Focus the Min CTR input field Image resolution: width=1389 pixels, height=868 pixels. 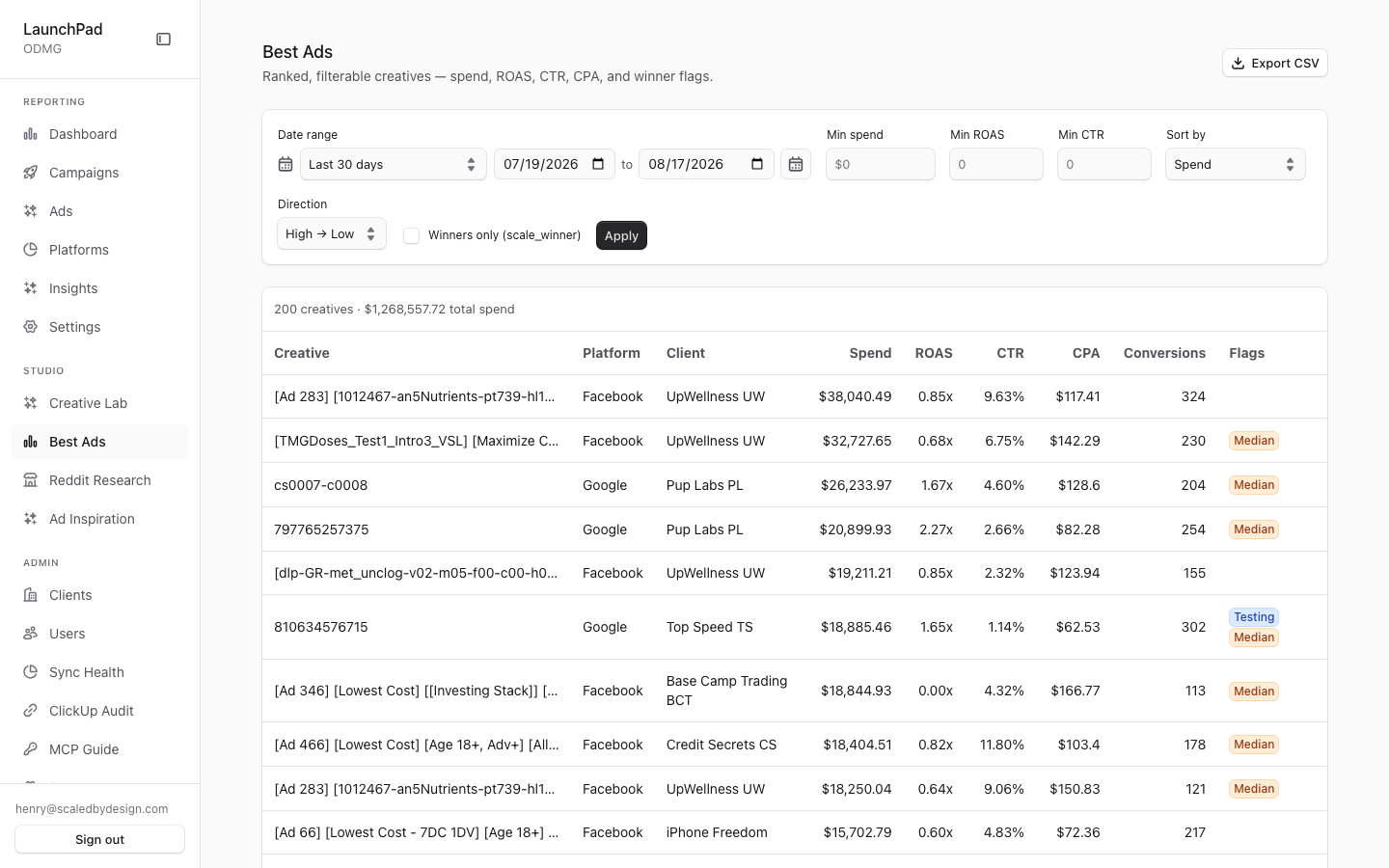pyautogui.click(x=1104, y=164)
